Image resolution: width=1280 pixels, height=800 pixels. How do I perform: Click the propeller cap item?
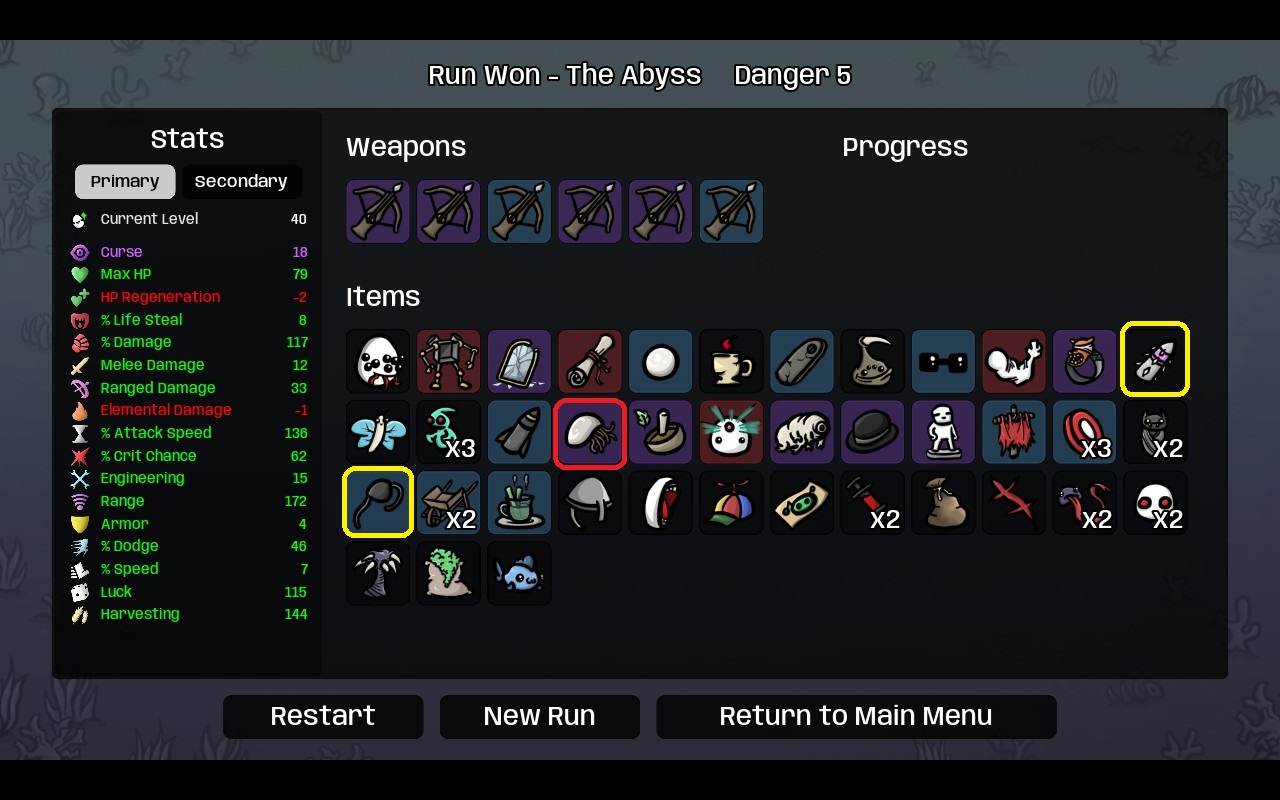731,503
